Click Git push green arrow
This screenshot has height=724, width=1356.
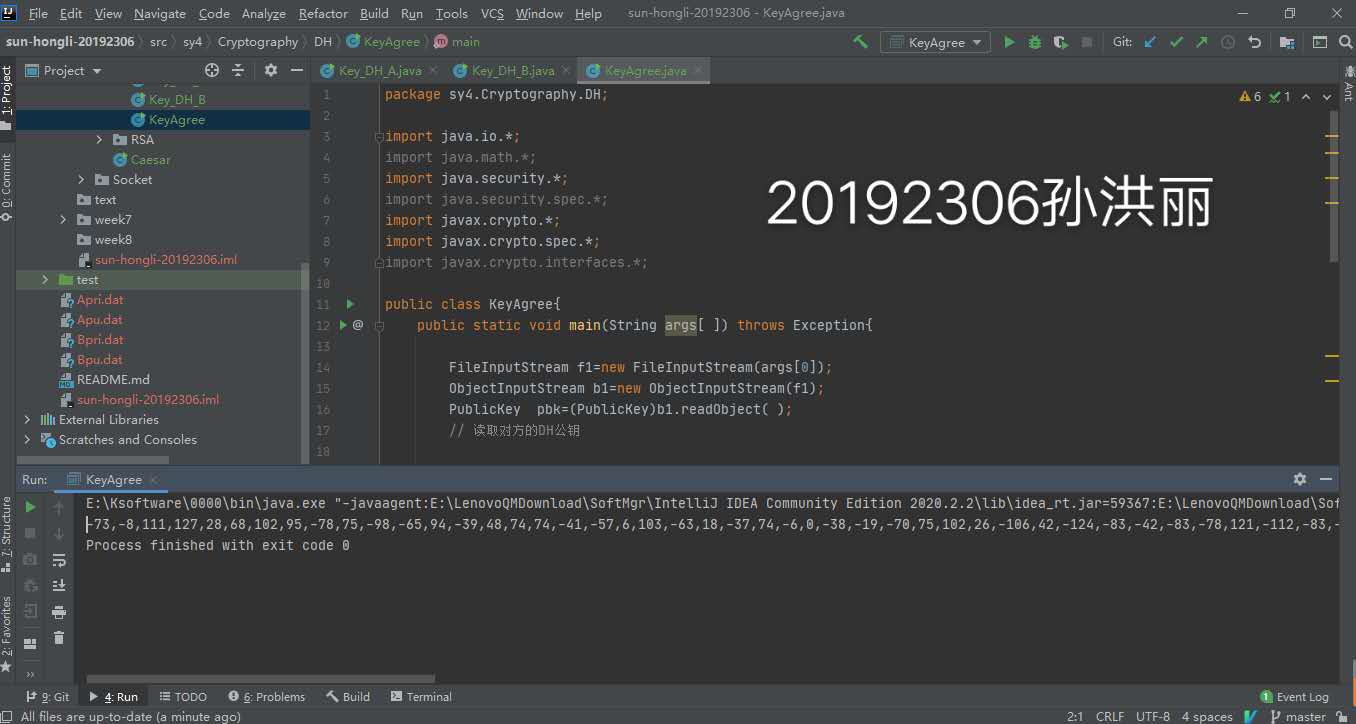(1201, 42)
